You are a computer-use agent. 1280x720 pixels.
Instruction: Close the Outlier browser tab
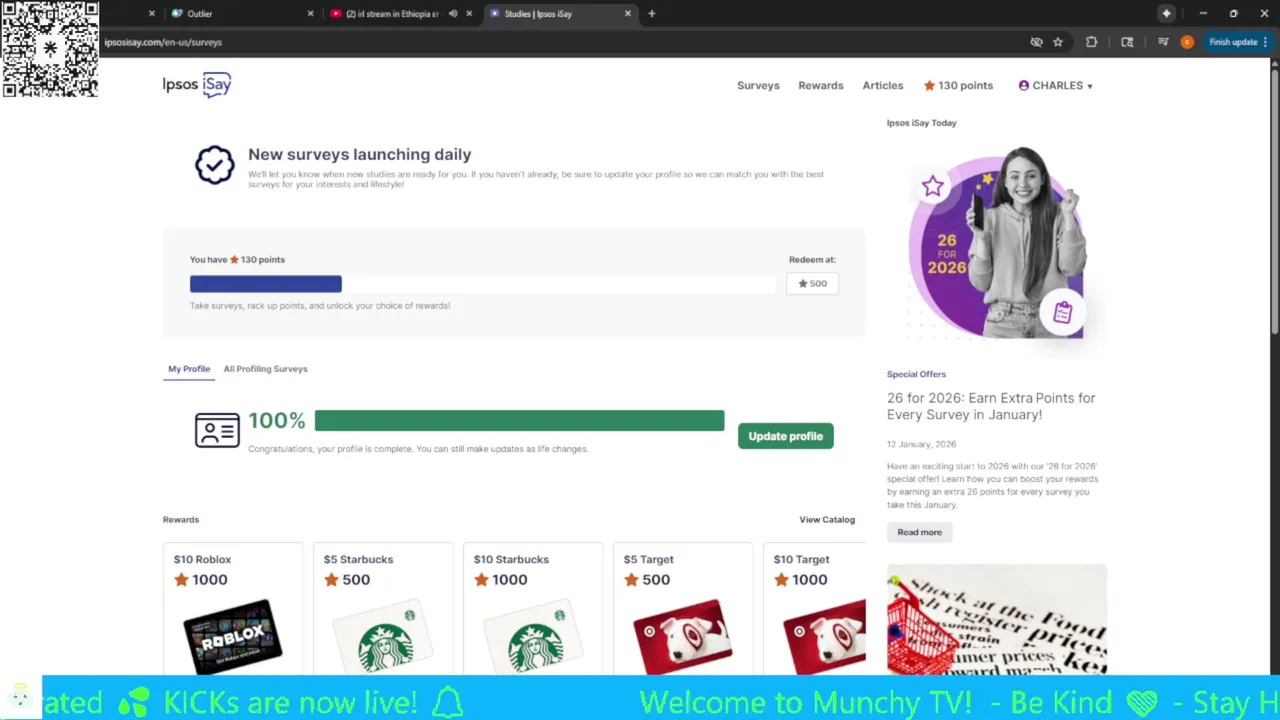tap(310, 14)
